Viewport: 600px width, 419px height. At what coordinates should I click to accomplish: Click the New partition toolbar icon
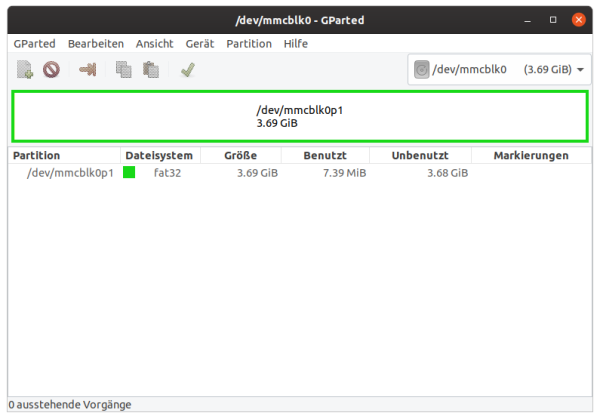[25, 70]
